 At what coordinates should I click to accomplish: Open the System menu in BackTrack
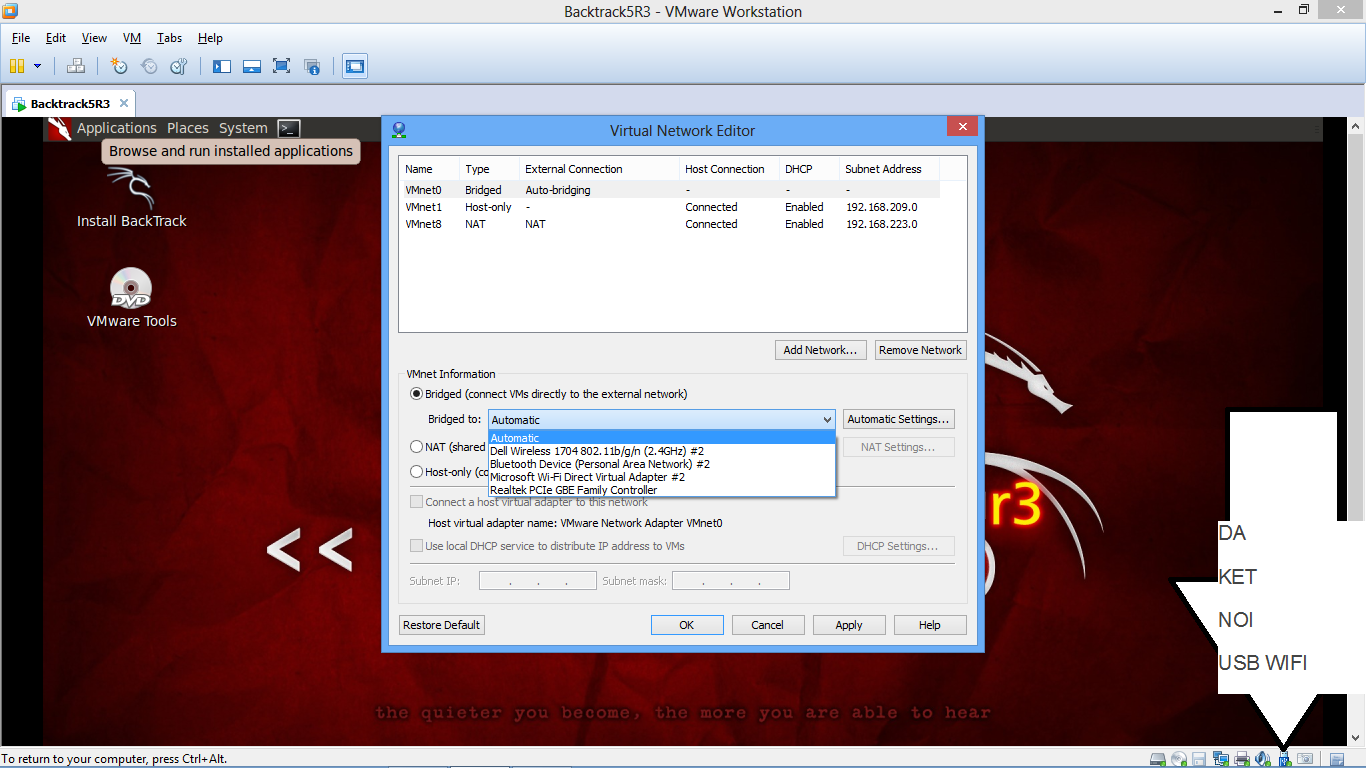(243, 128)
